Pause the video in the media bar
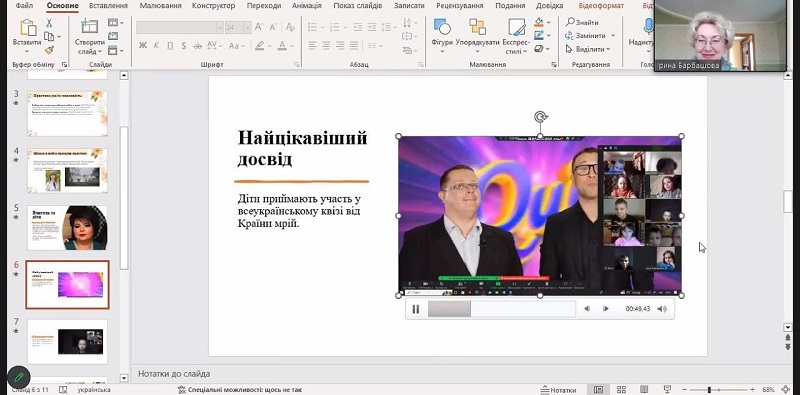This screenshot has height=395, width=800. click(x=416, y=309)
